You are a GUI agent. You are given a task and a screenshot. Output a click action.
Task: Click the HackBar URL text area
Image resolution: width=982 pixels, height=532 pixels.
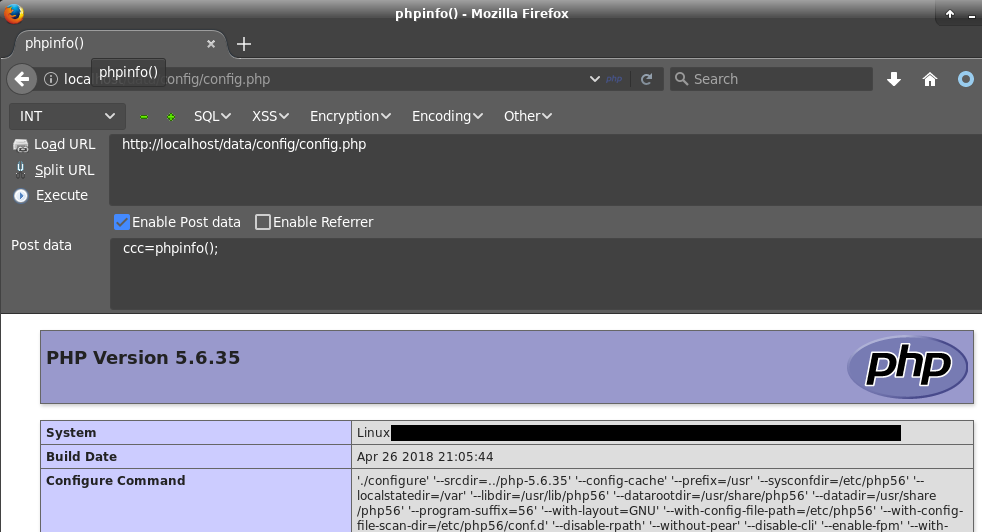coord(545,170)
